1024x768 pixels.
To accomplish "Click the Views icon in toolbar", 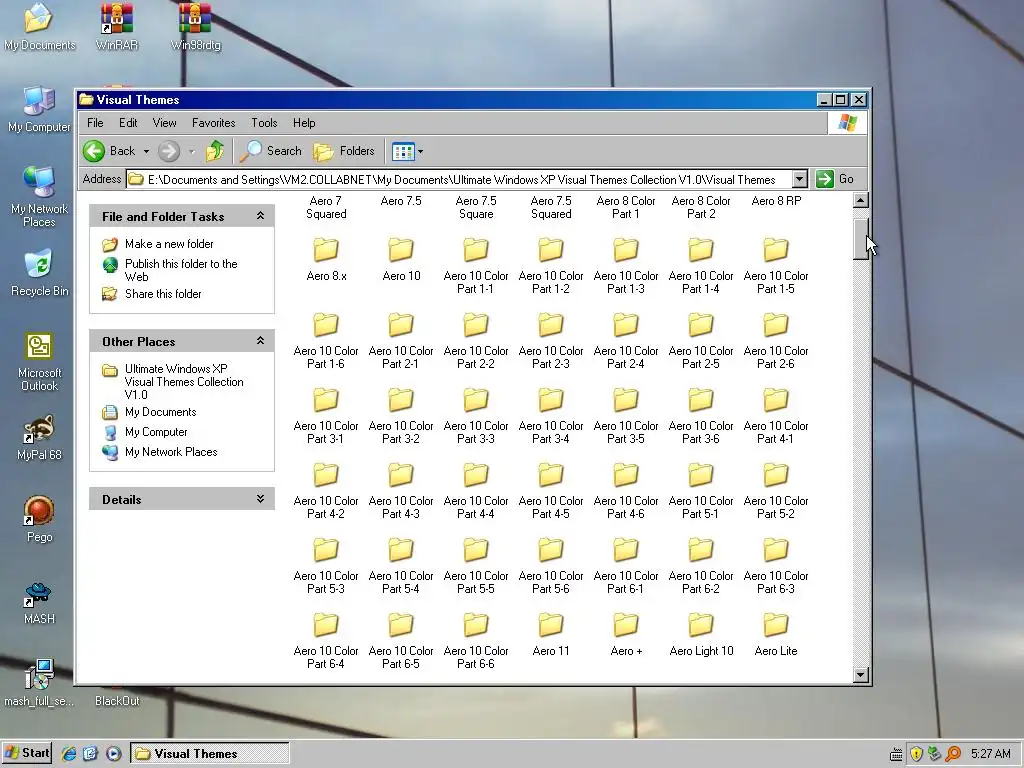I will click(403, 152).
